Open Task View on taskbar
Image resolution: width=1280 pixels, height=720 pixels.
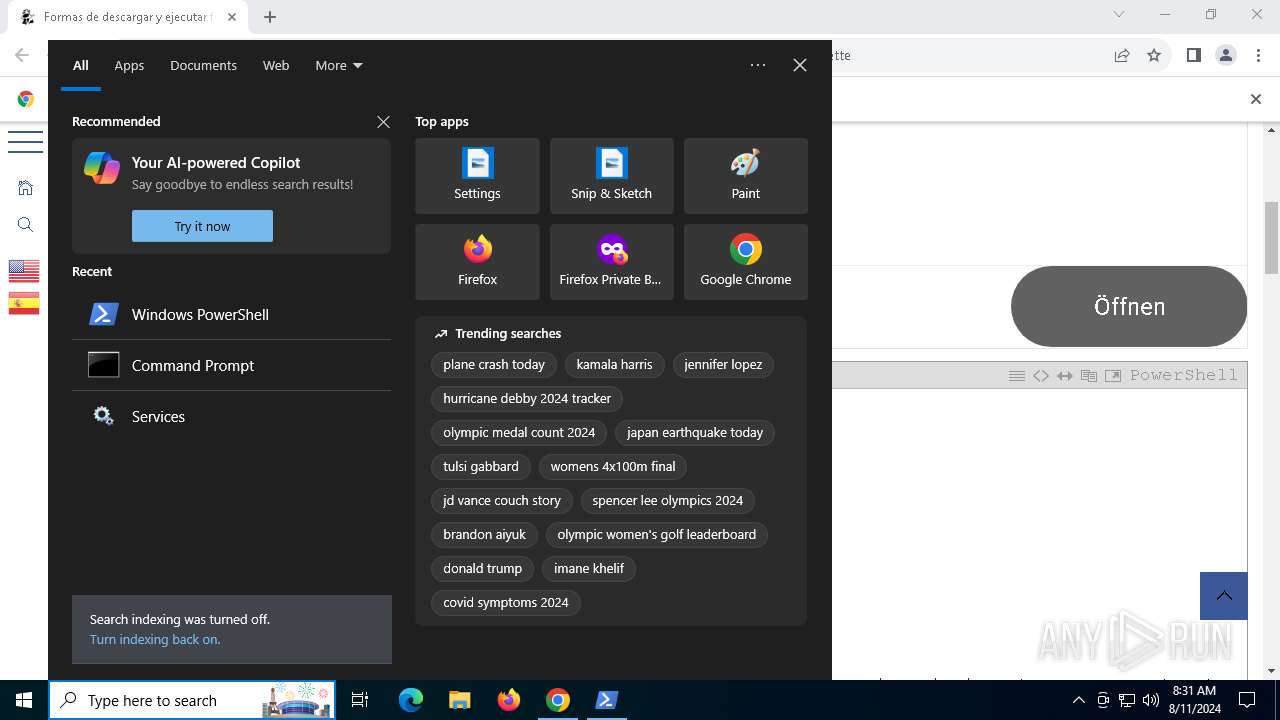(360, 700)
